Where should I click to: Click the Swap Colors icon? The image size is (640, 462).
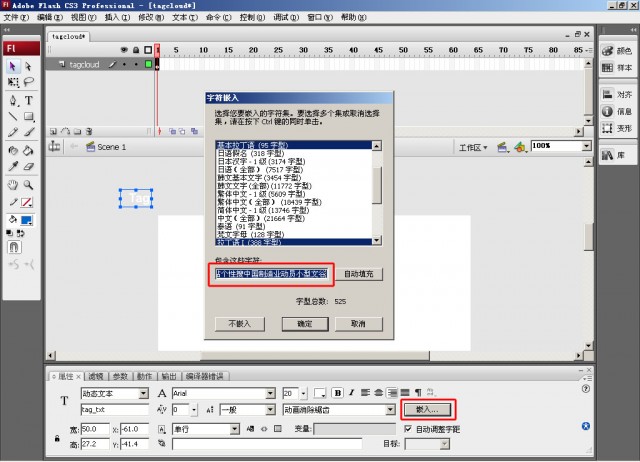pyautogui.click(x=21, y=233)
